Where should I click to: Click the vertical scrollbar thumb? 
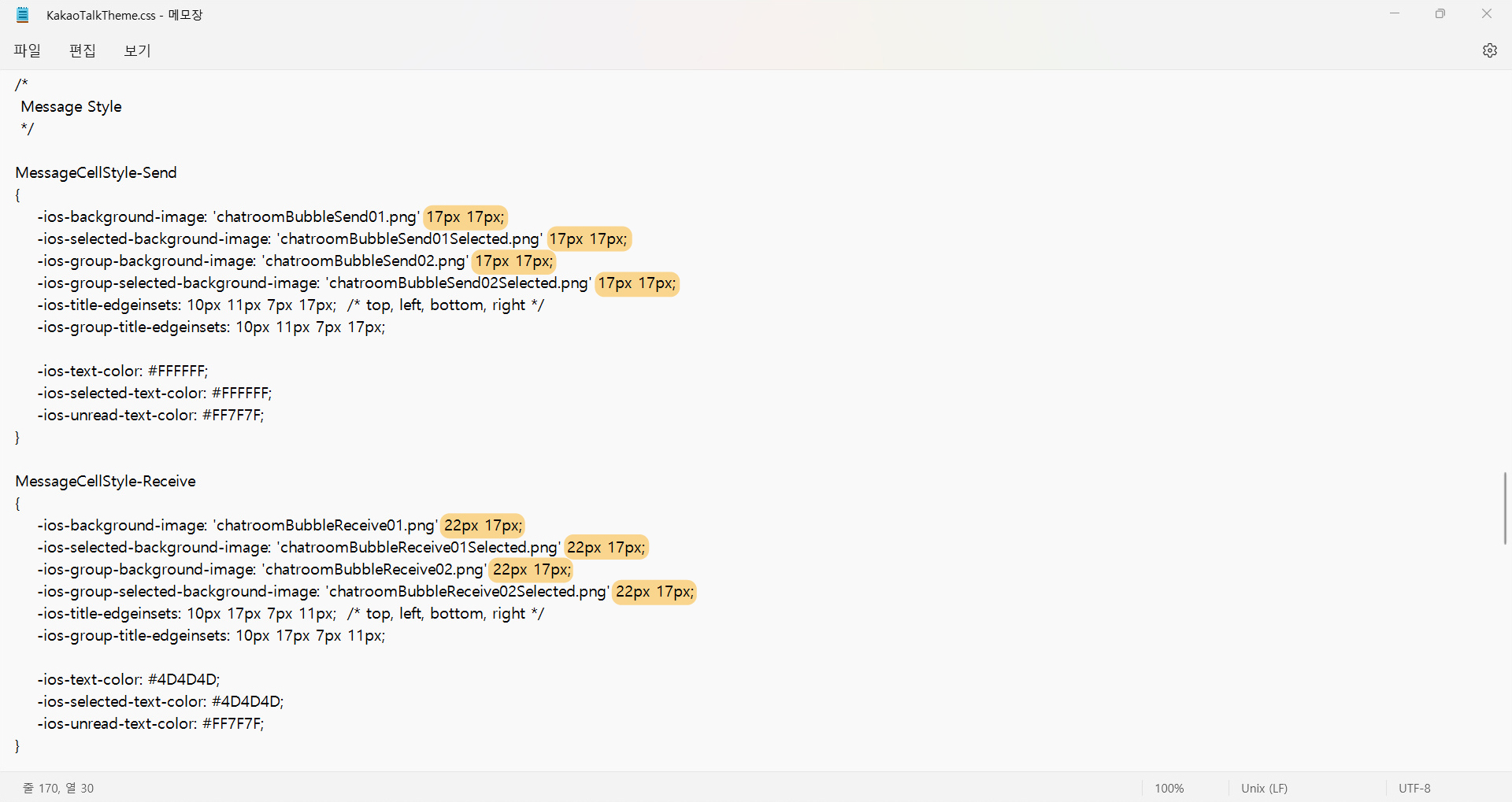tap(1505, 508)
